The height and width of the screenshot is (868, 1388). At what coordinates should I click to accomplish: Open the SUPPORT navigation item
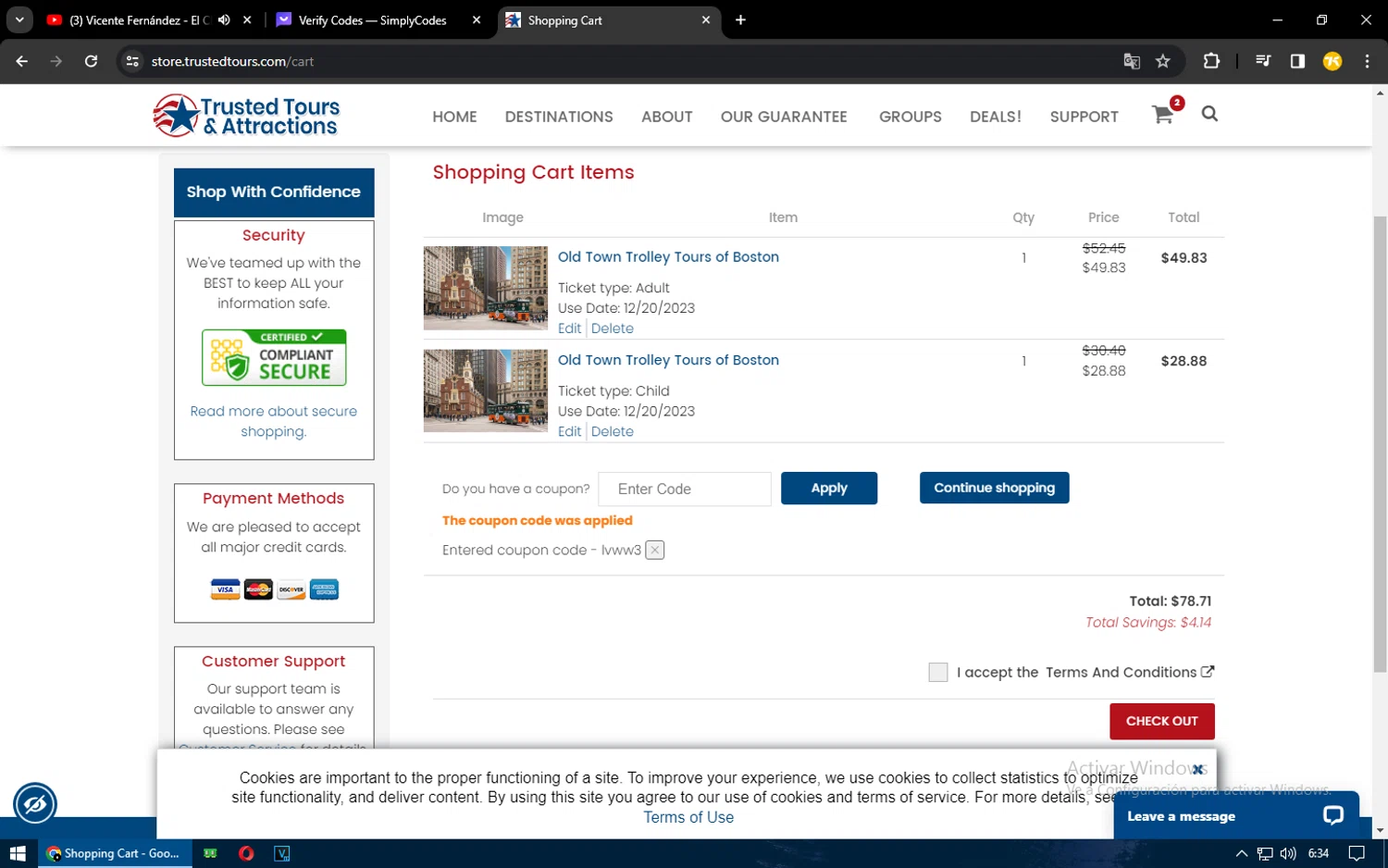click(x=1084, y=117)
